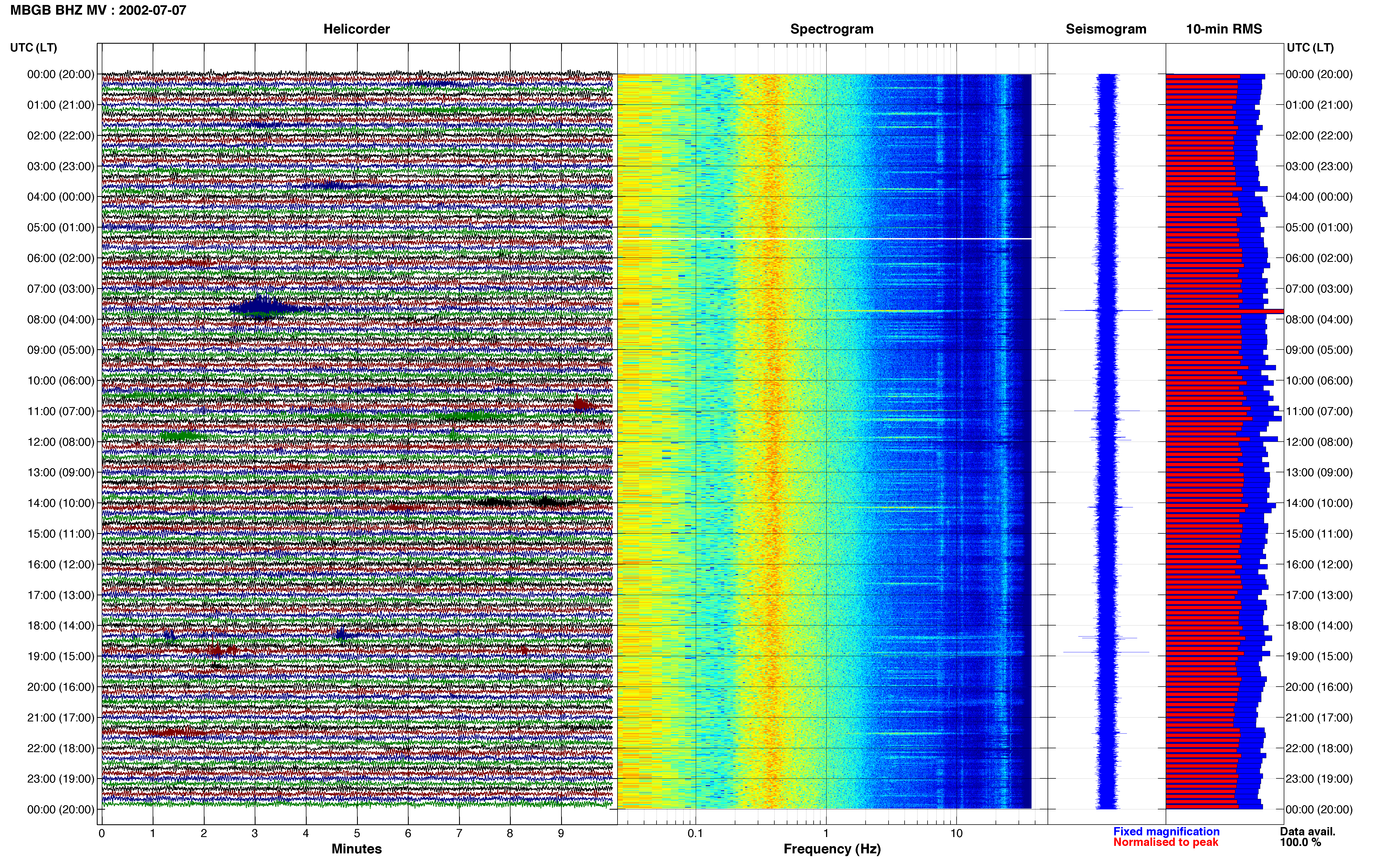Viewport: 1388px width, 868px height.
Task: Click spectrogram frequency tick '1'
Action: point(826,833)
